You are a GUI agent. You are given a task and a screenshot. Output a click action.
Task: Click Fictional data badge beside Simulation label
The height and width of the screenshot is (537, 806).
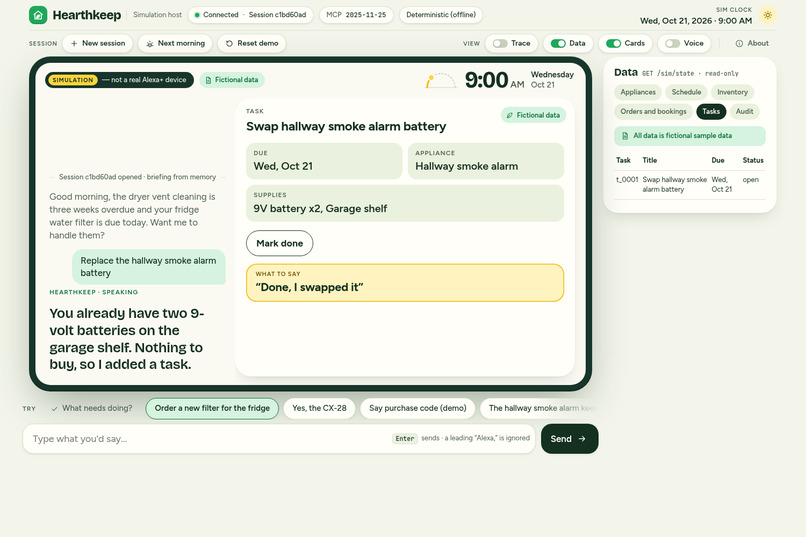point(232,80)
